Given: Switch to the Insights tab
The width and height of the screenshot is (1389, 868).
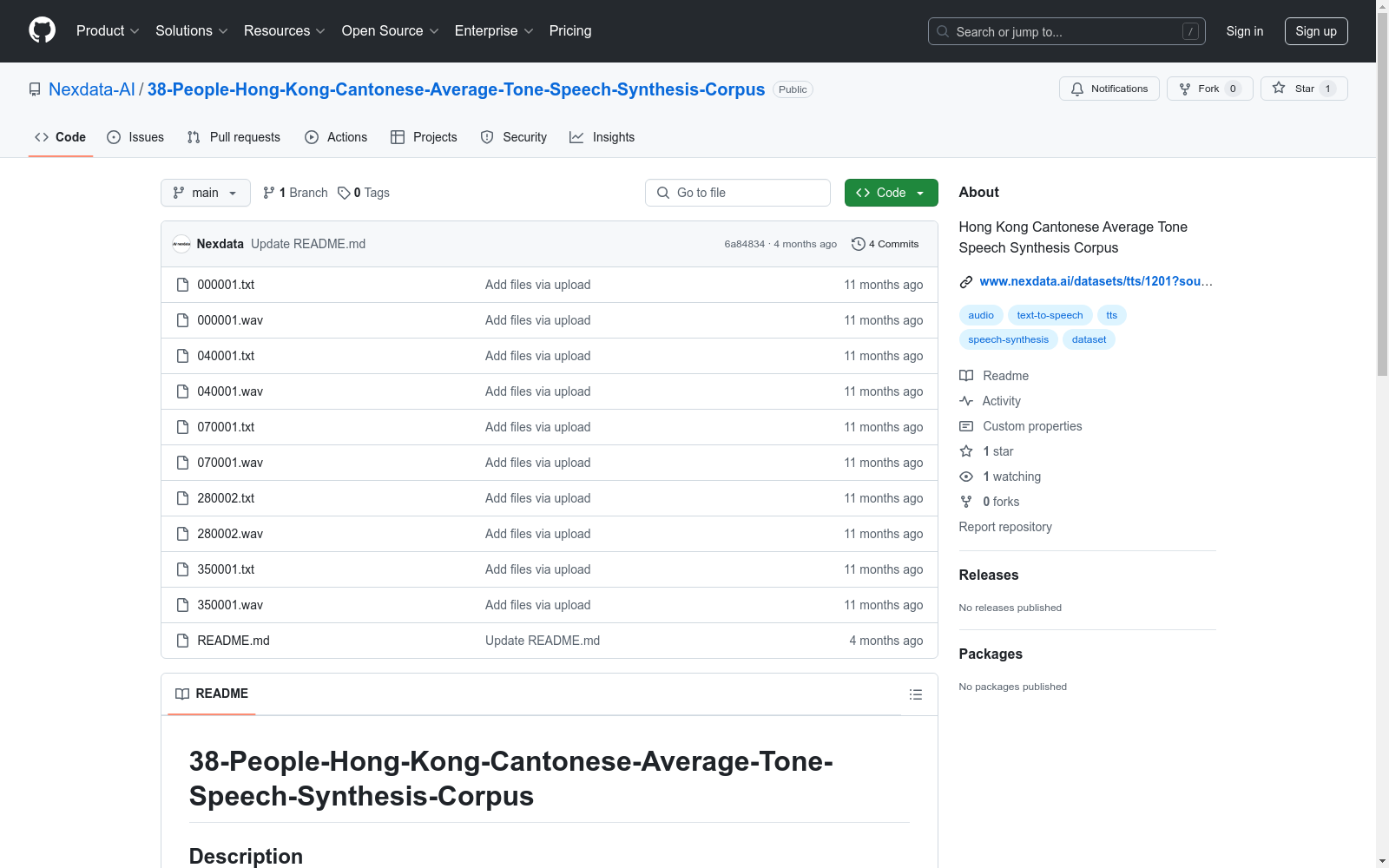Looking at the screenshot, I should (602, 137).
